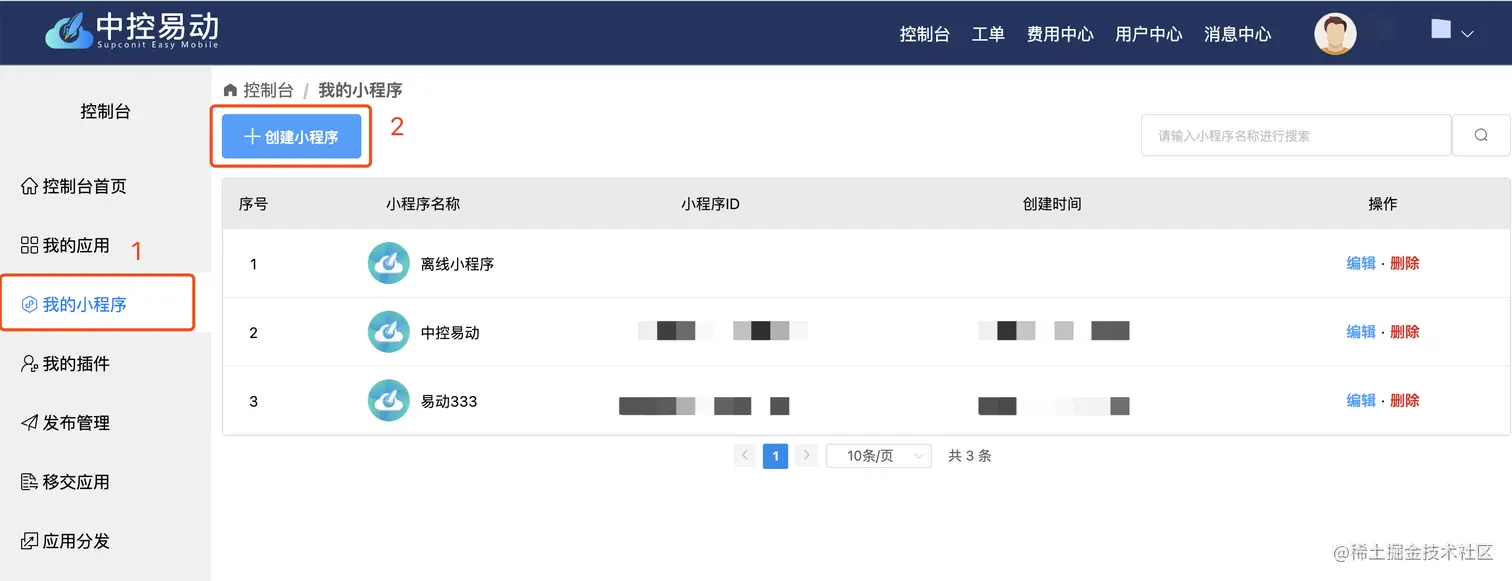Click 易动333 app icon in row 3
Image resolution: width=1512 pixels, height=581 pixels.
pos(388,401)
